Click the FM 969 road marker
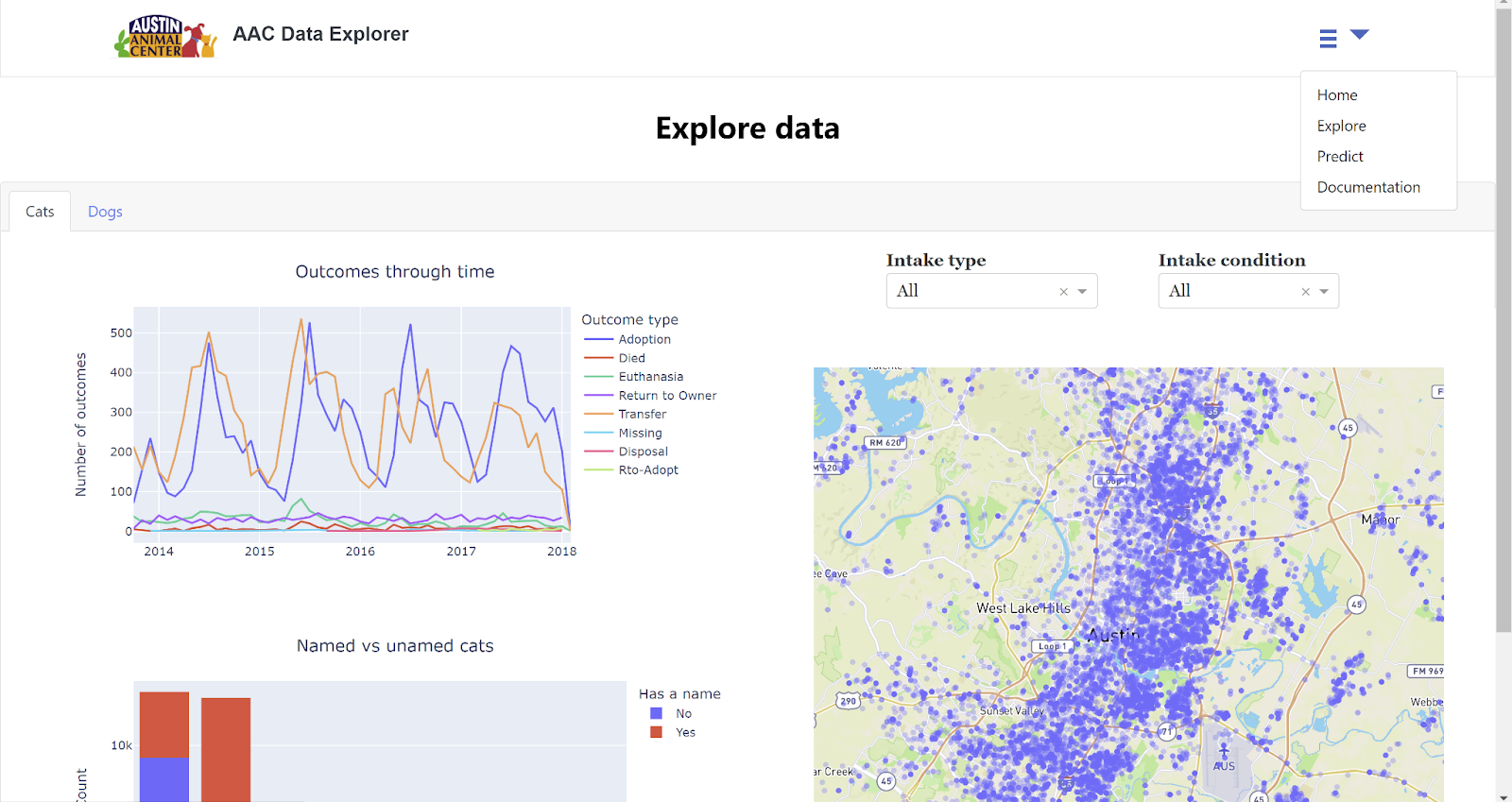 1426,672
